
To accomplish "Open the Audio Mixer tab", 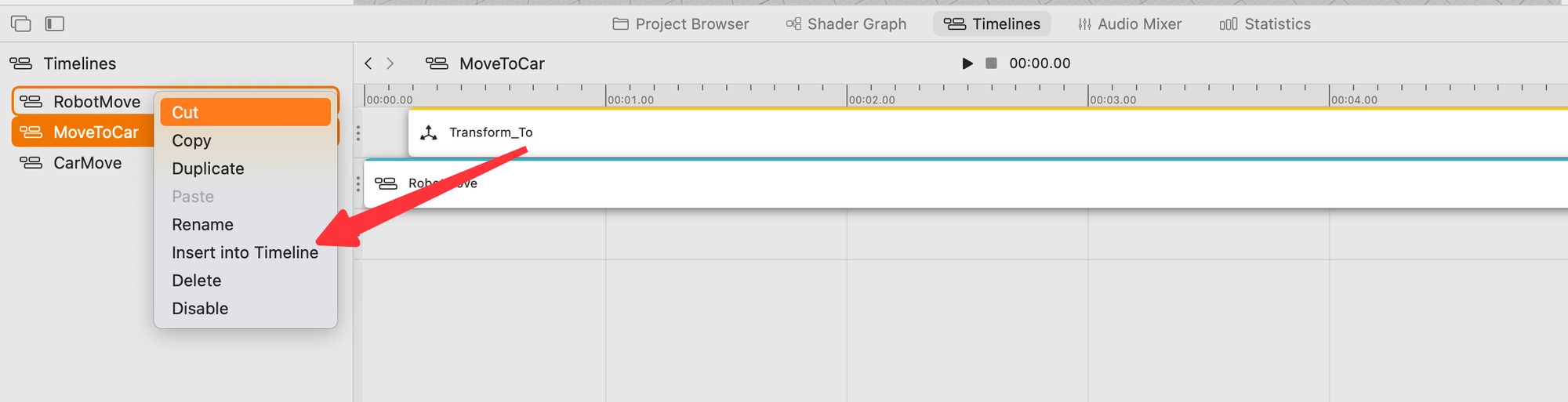I will [1130, 24].
